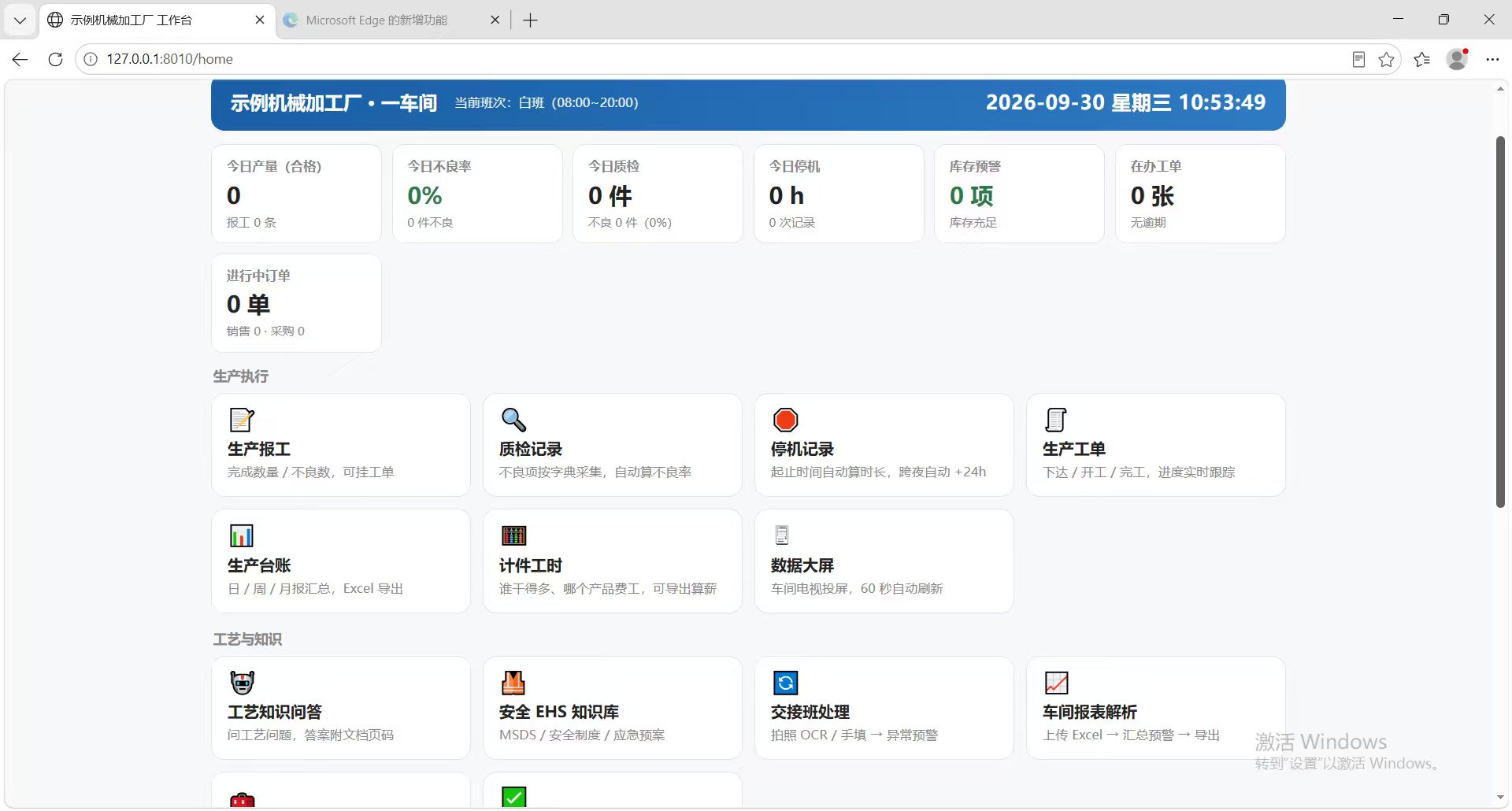Open the 交接班处理 card title
The width and height of the screenshot is (1512, 811).
click(x=810, y=712)
